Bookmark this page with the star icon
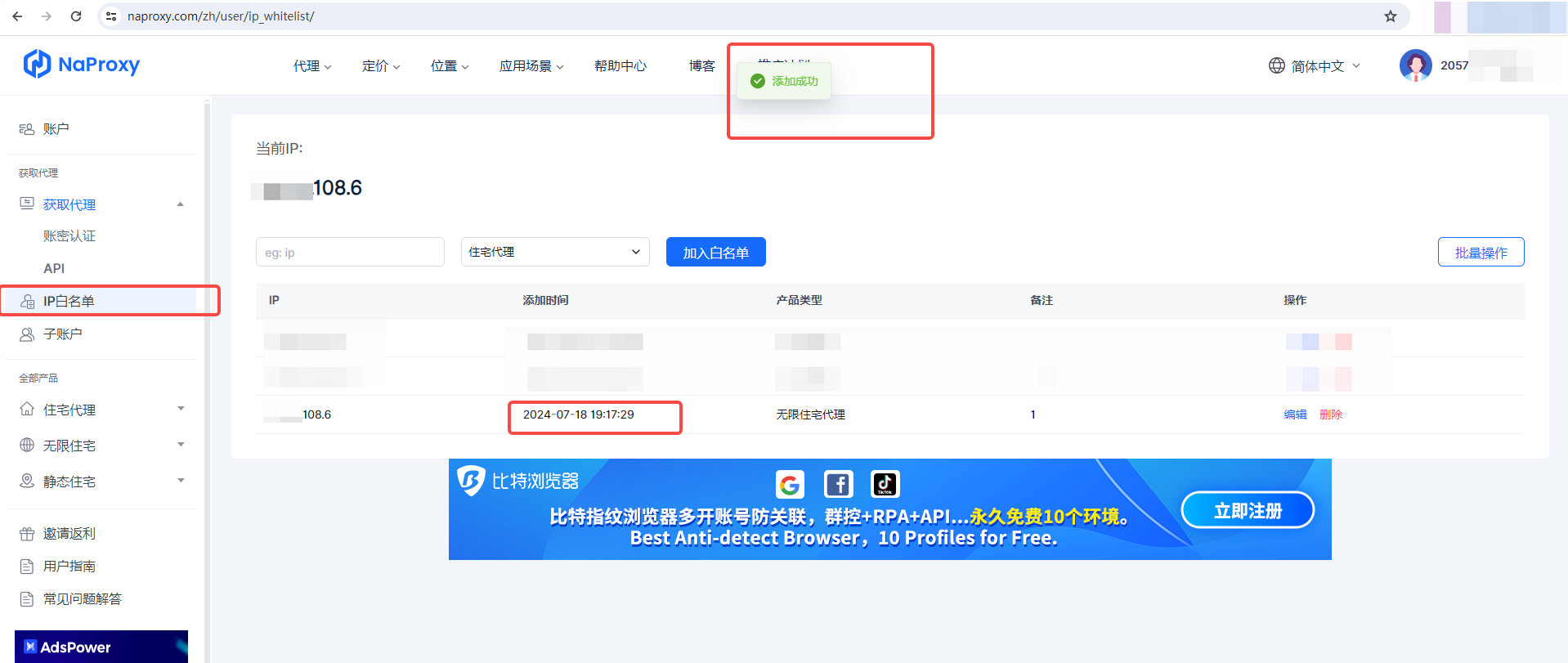Image resolution: width=1568 pixels, height=663 pixels. [1391, 16]
